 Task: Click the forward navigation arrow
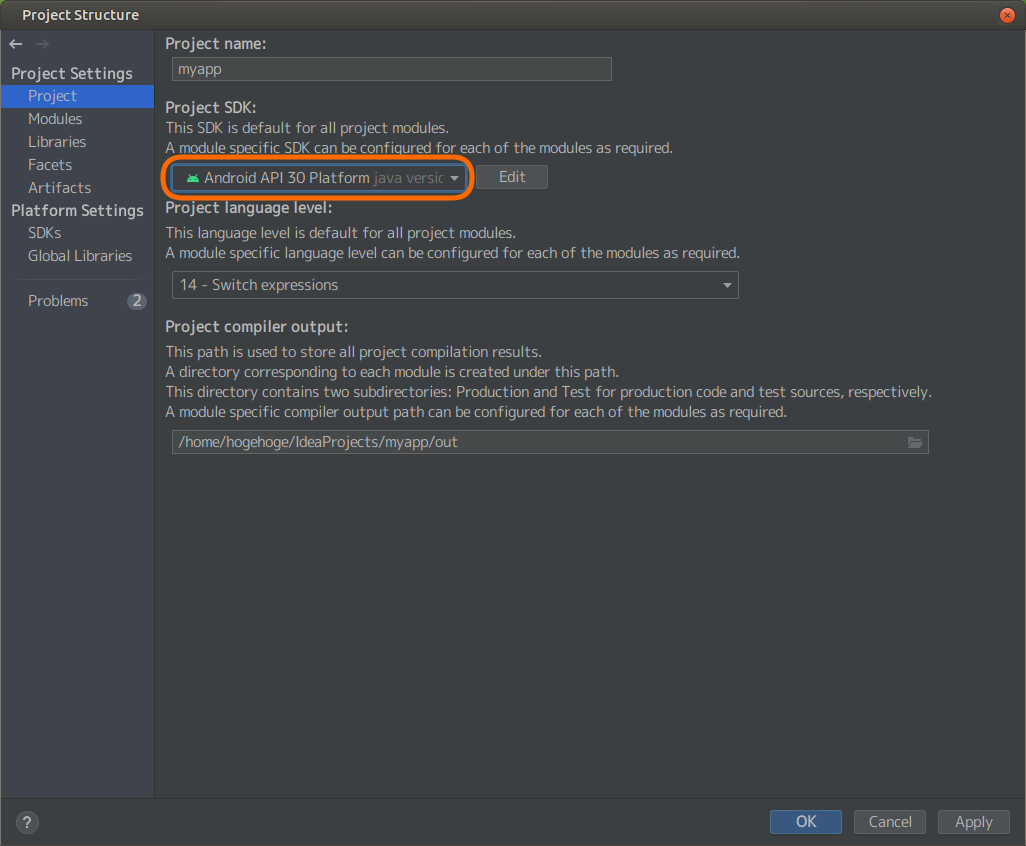click(42, 44)
